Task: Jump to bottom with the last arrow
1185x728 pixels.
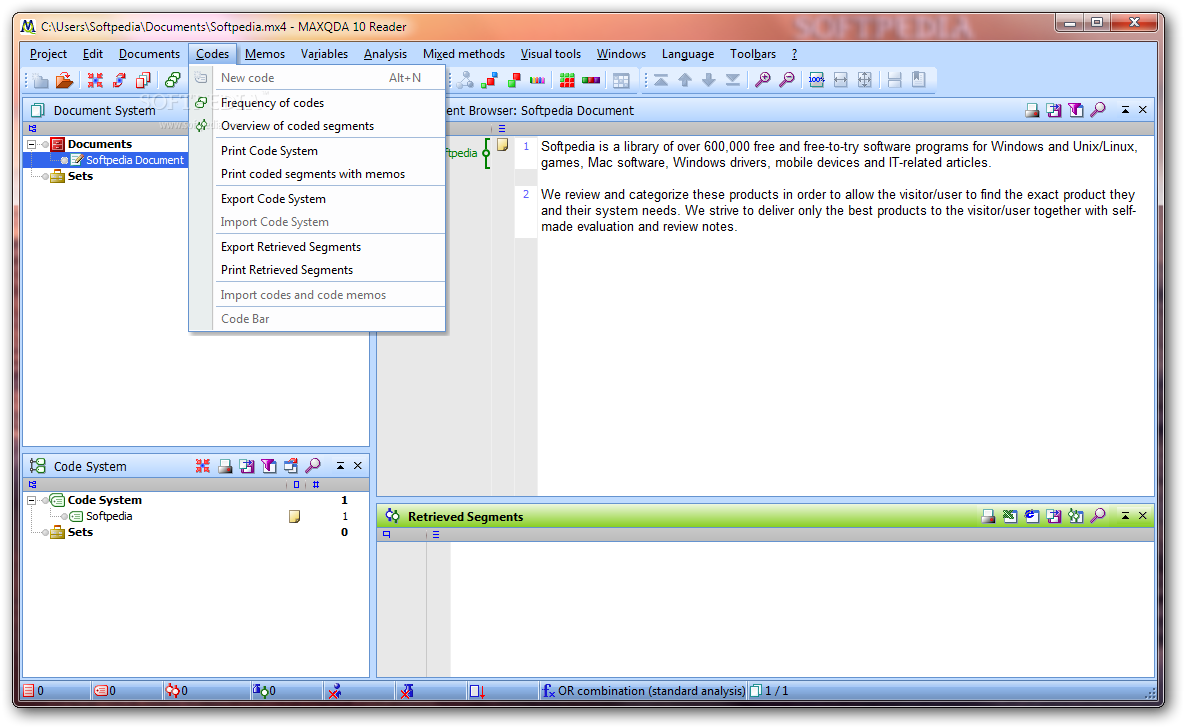Action: 733,80
